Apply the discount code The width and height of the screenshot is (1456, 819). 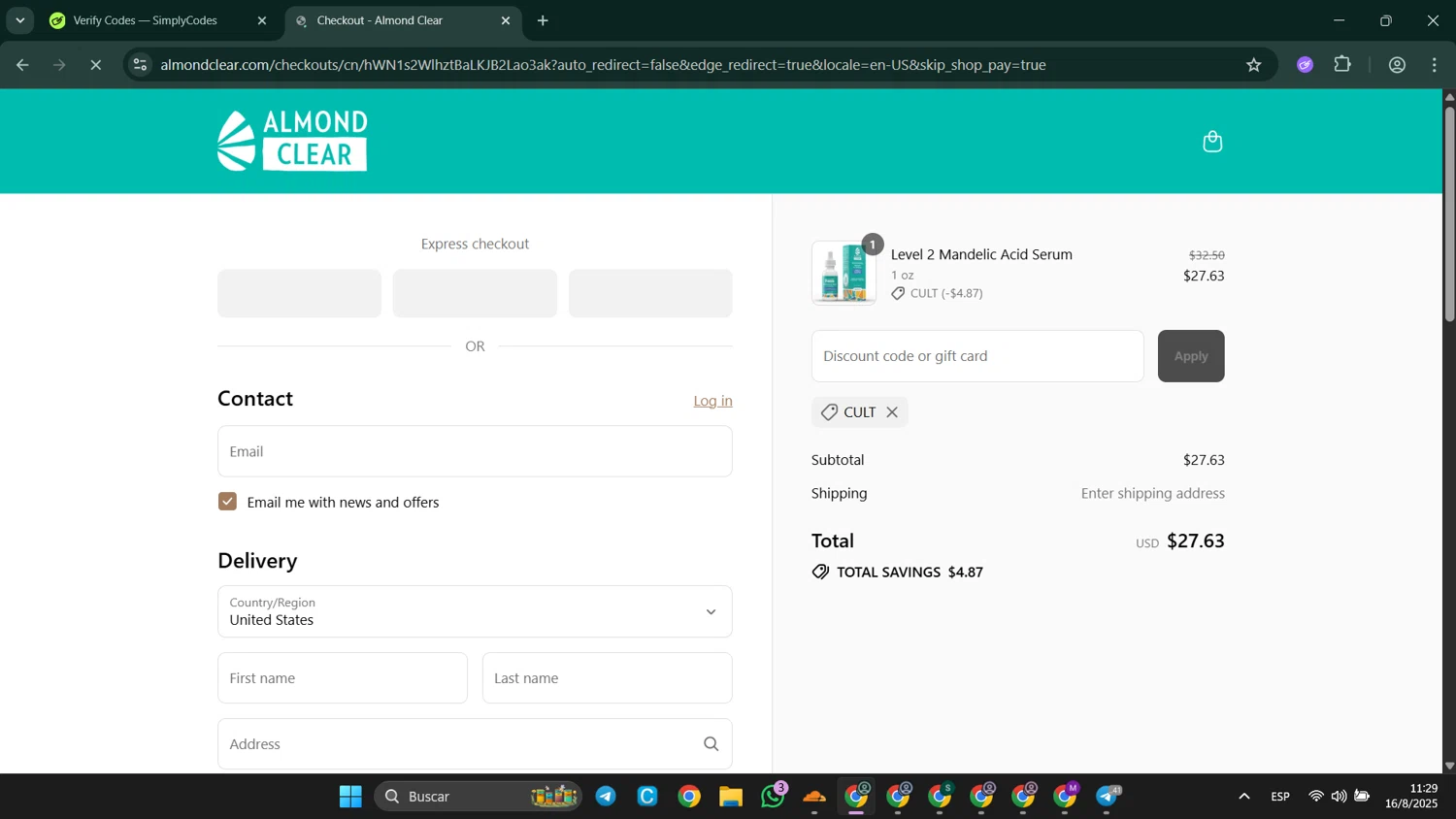(x=1191, y=356)
